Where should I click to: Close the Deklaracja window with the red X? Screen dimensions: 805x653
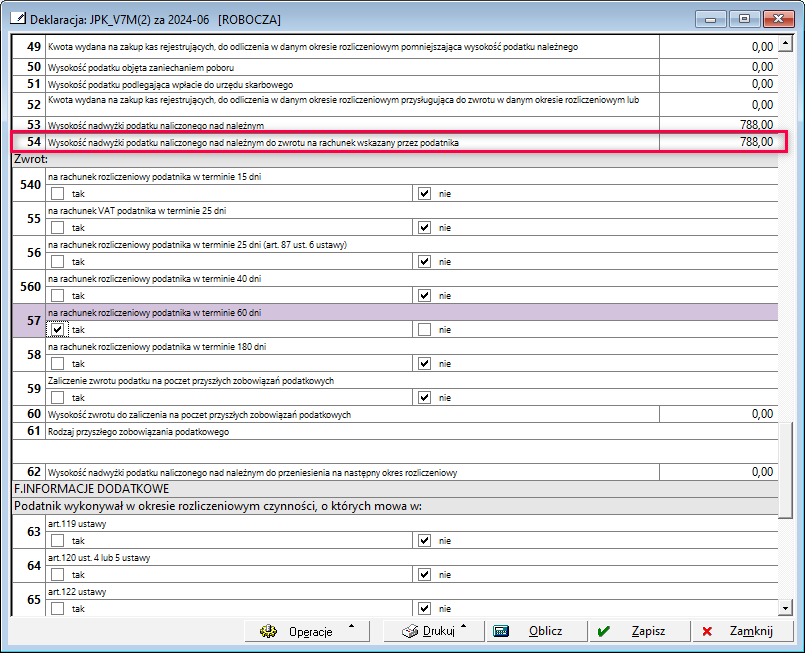coord(778,19)
